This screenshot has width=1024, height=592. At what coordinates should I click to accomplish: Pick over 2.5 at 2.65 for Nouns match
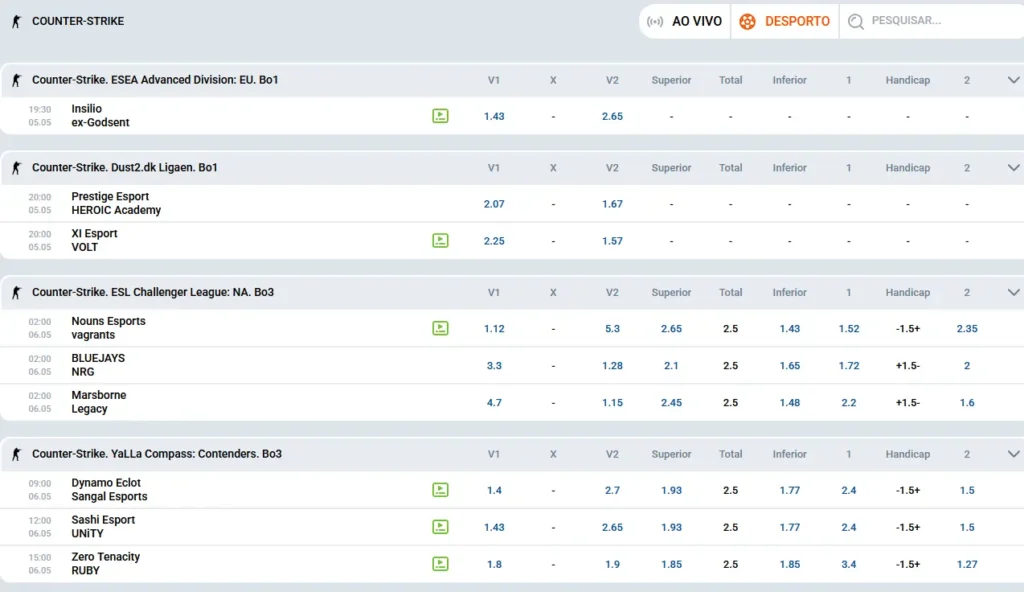[x=671, y=329]
